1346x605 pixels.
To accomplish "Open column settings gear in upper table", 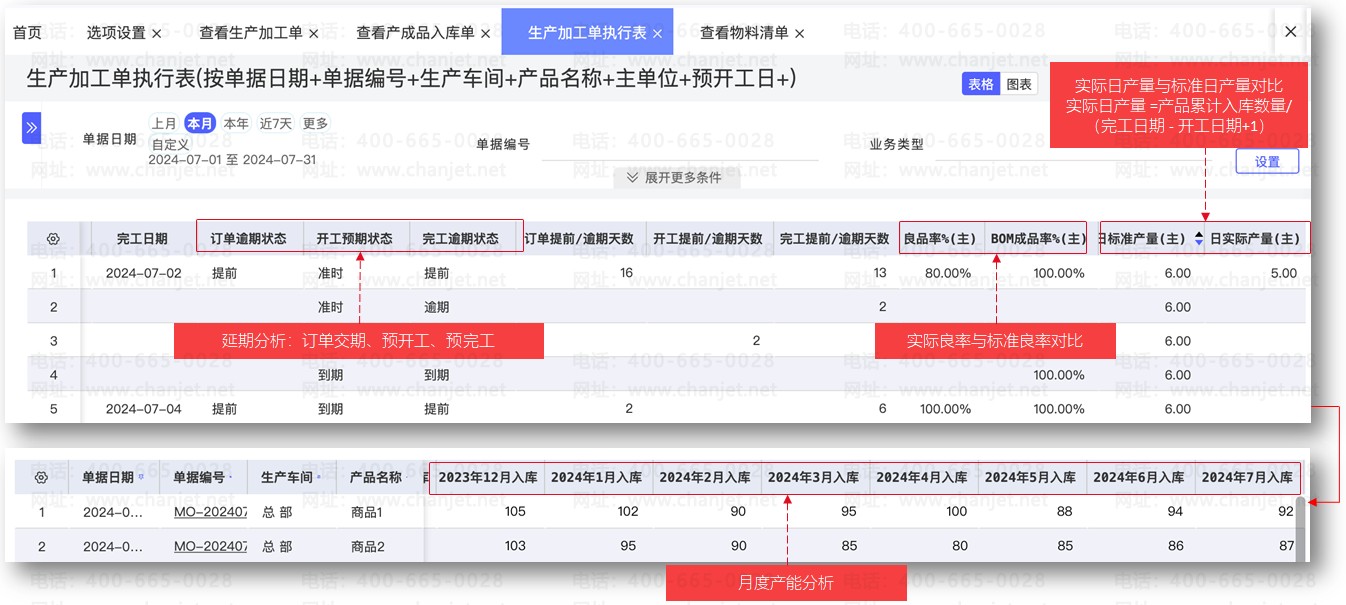I will 54,239.
